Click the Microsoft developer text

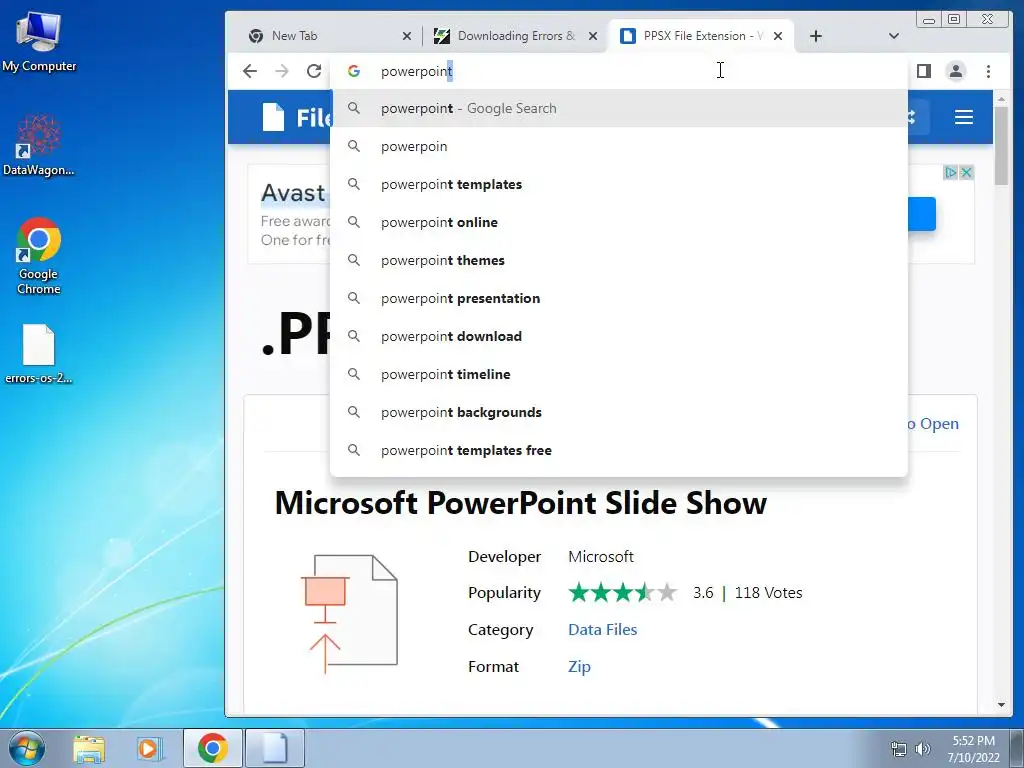(601, 556)
